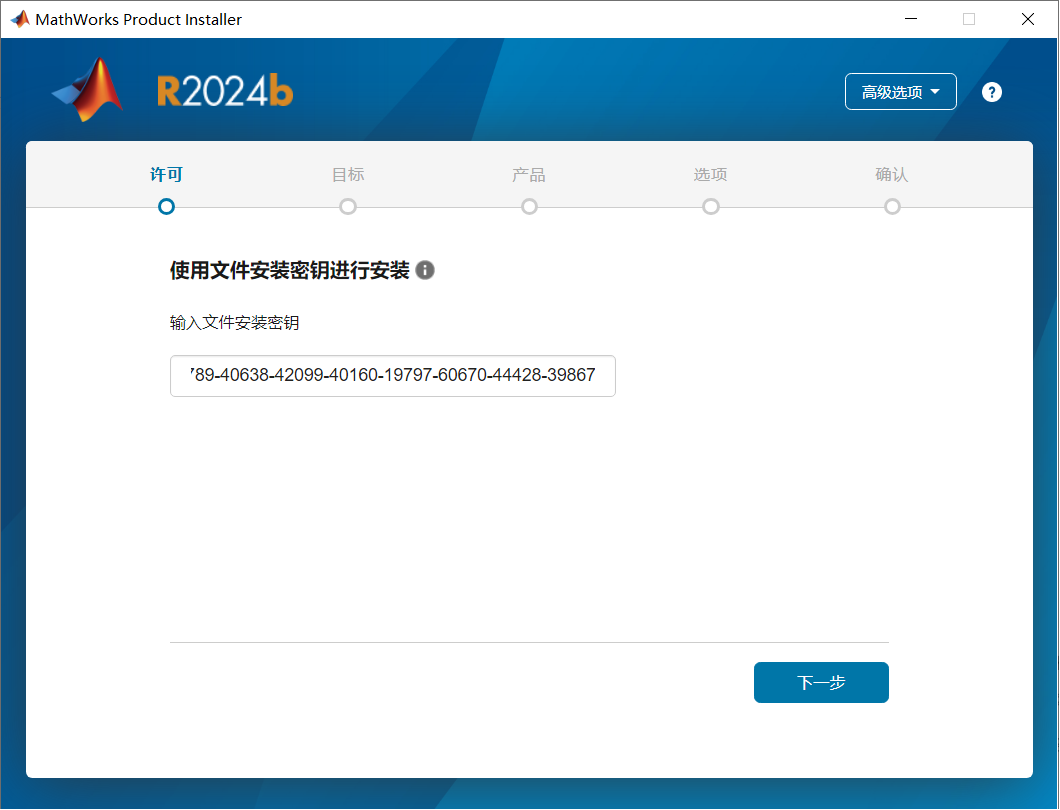1060x810 pixels.
Task: Select the 产品 step tab
Action: pos(529,174)
